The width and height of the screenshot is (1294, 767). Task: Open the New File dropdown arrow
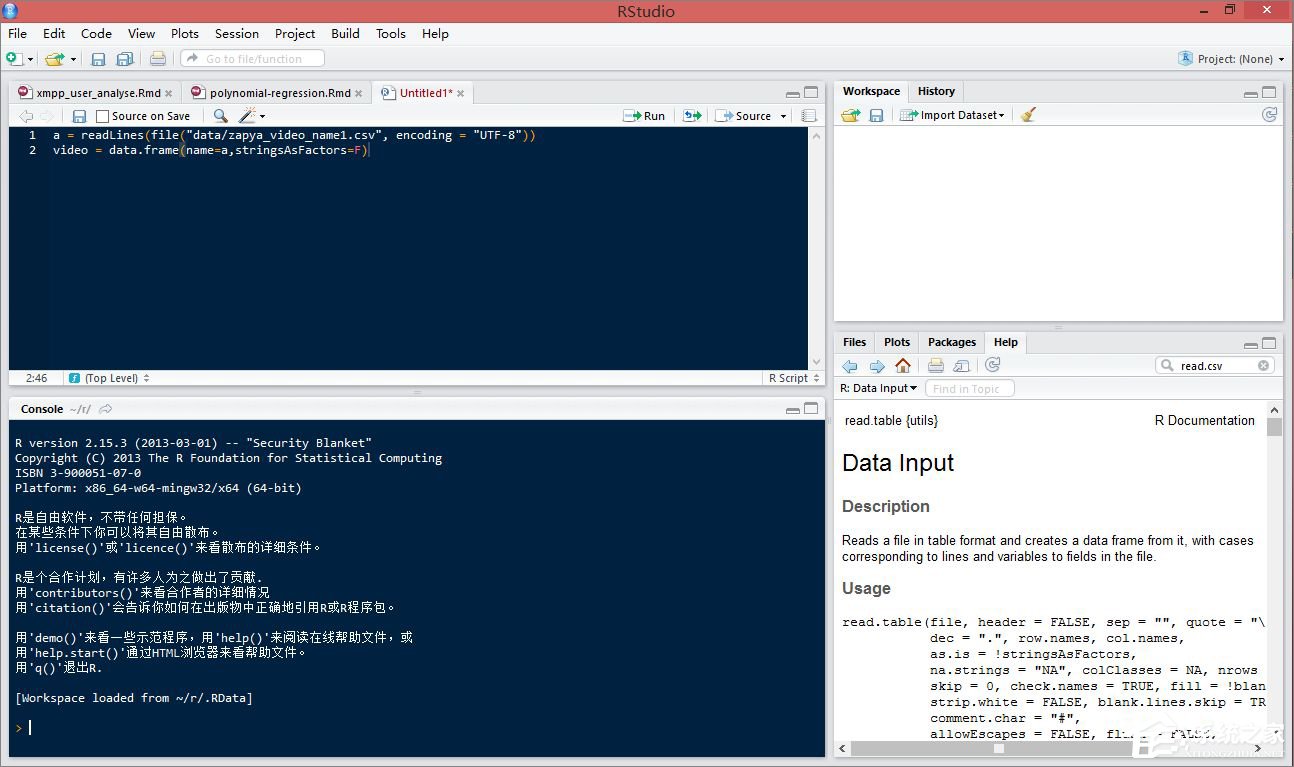tap(31, 60)
